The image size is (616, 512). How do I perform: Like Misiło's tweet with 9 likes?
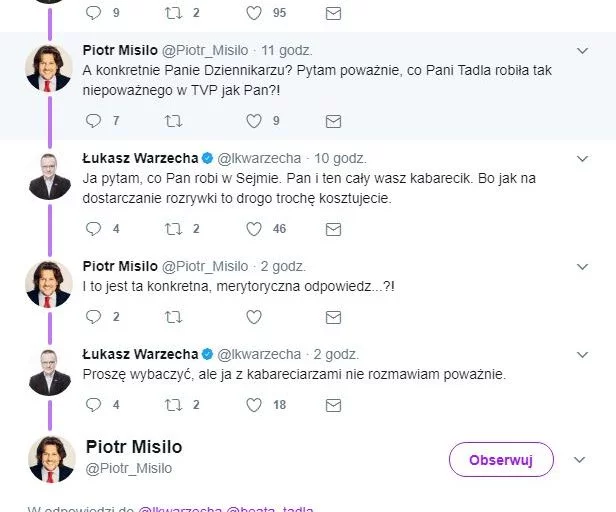(x=254, y=120)
